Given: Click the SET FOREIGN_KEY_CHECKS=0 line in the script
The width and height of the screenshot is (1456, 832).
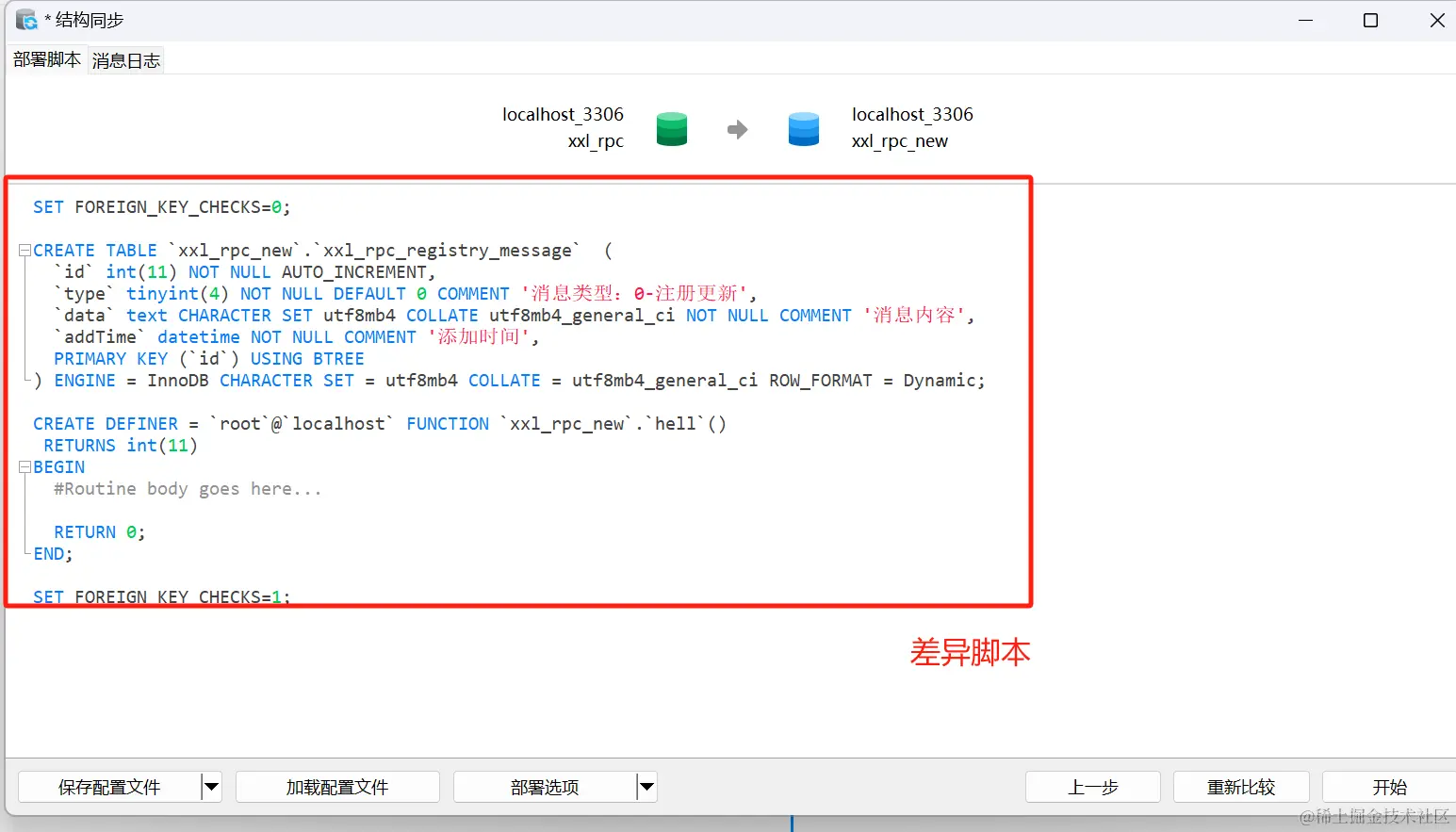Looking at the screenshot, I should pos(161,207).
